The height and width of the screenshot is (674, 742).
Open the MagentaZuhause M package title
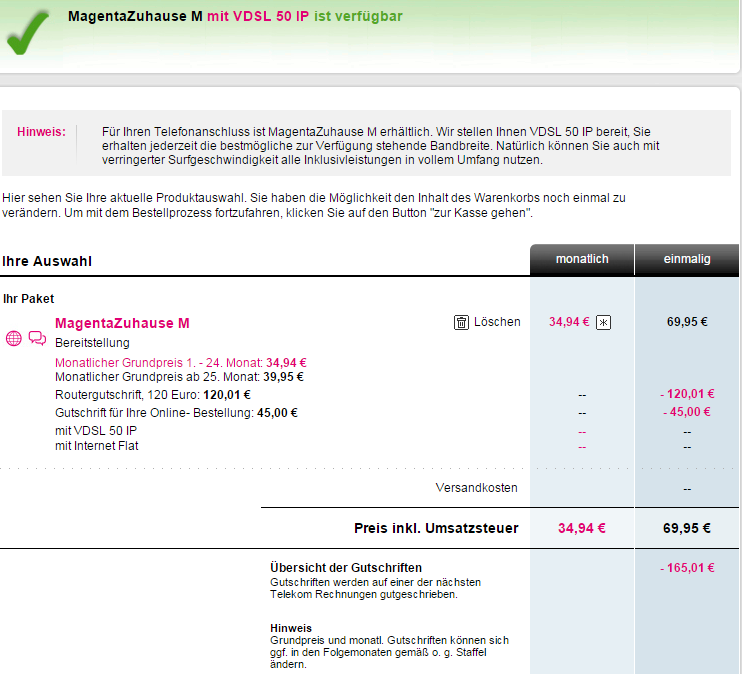[122, 323]
